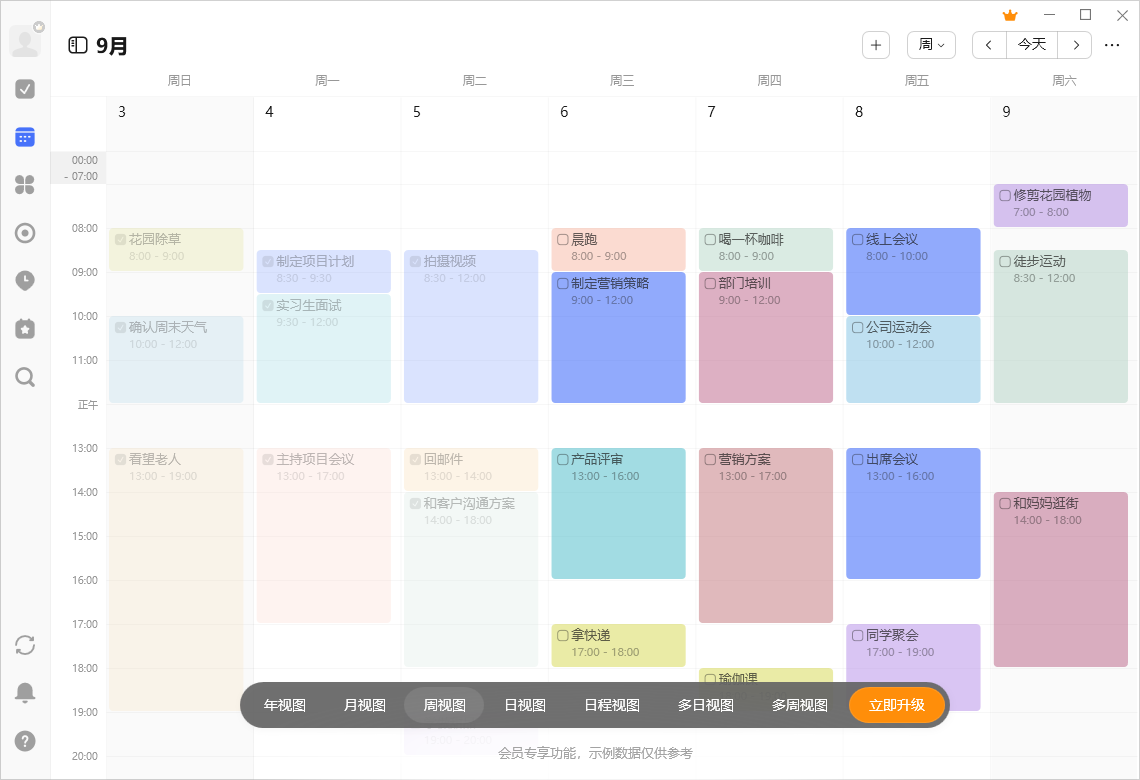The width and height of the screenshot is (1140, 780).
Task: Open the 出席会议 event on Friday
Action: tap(913, 513)
